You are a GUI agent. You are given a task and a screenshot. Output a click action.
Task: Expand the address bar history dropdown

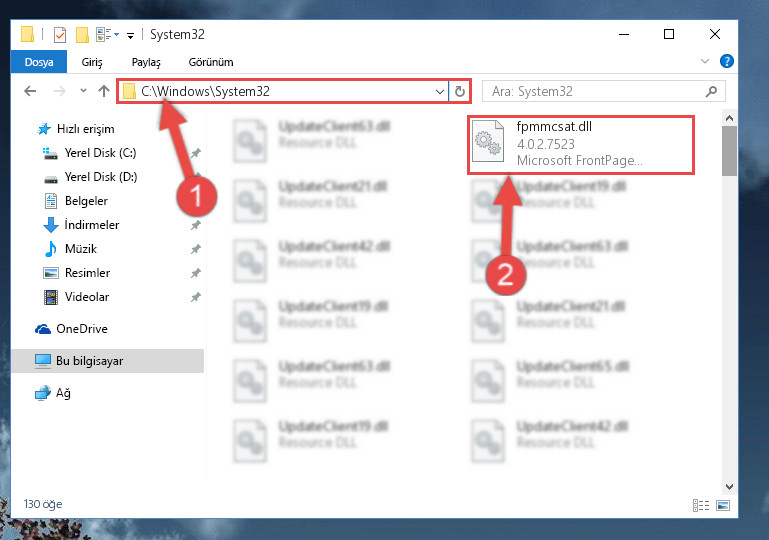[x=440, y=92]
